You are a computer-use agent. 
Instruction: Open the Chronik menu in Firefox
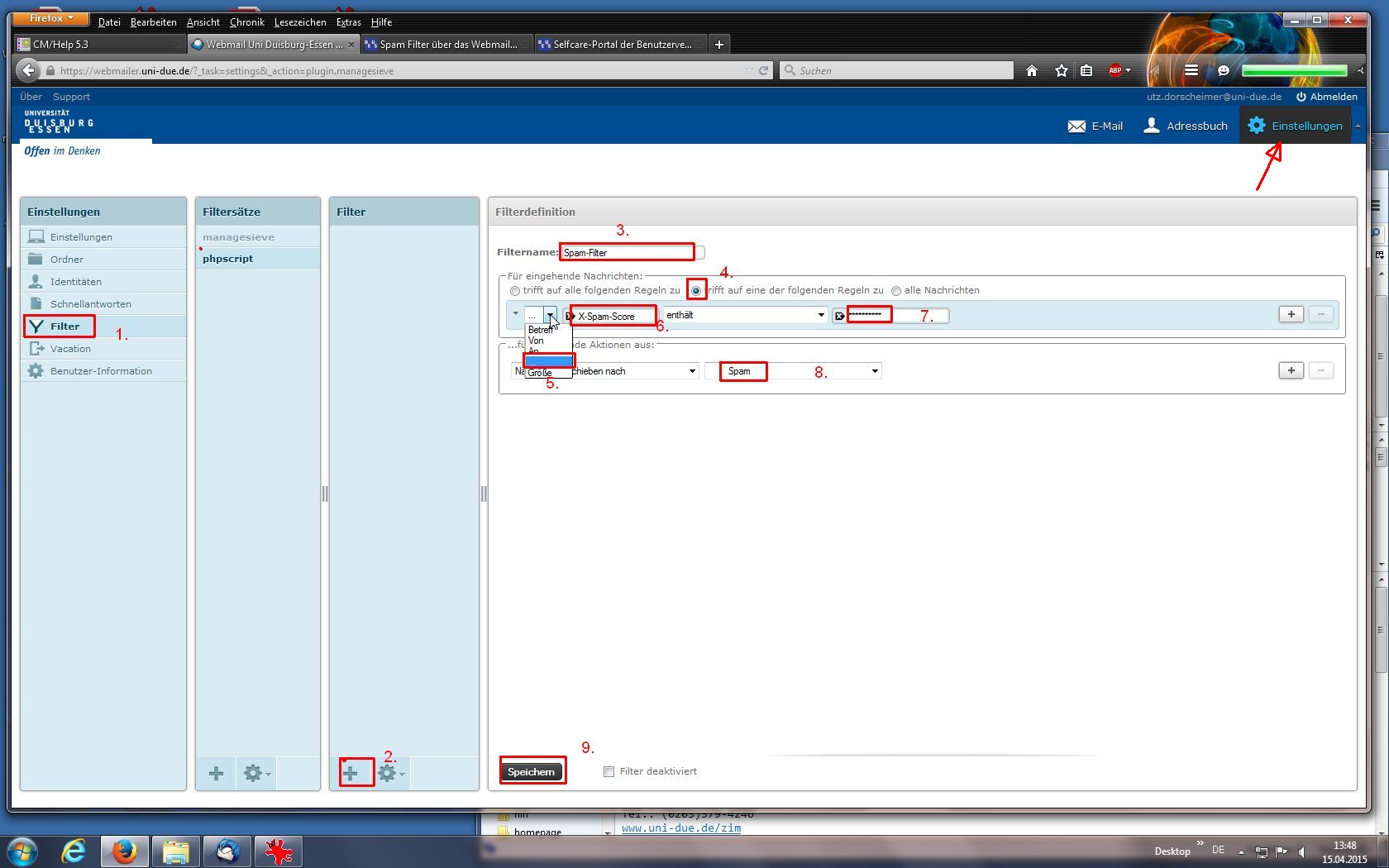tap(246, 22)
